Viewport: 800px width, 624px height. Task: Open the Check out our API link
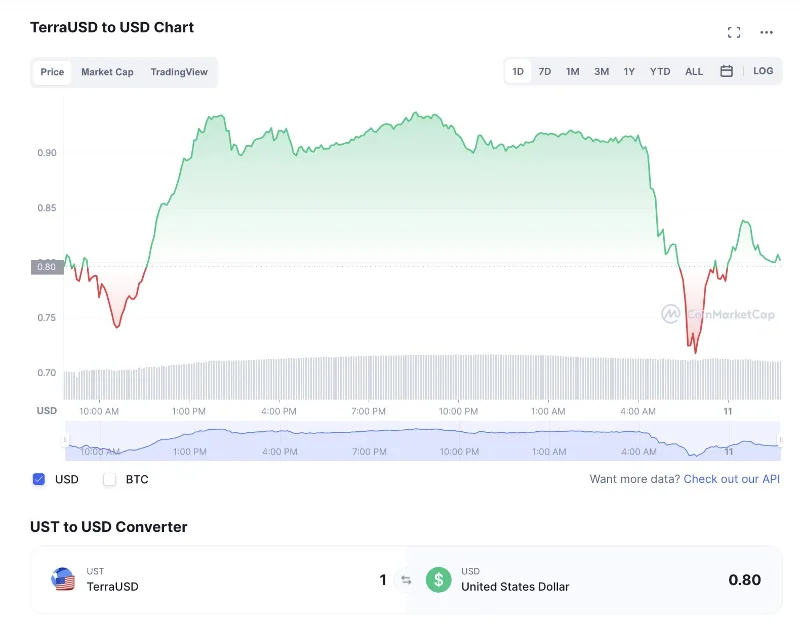click(x=732, y=479)
